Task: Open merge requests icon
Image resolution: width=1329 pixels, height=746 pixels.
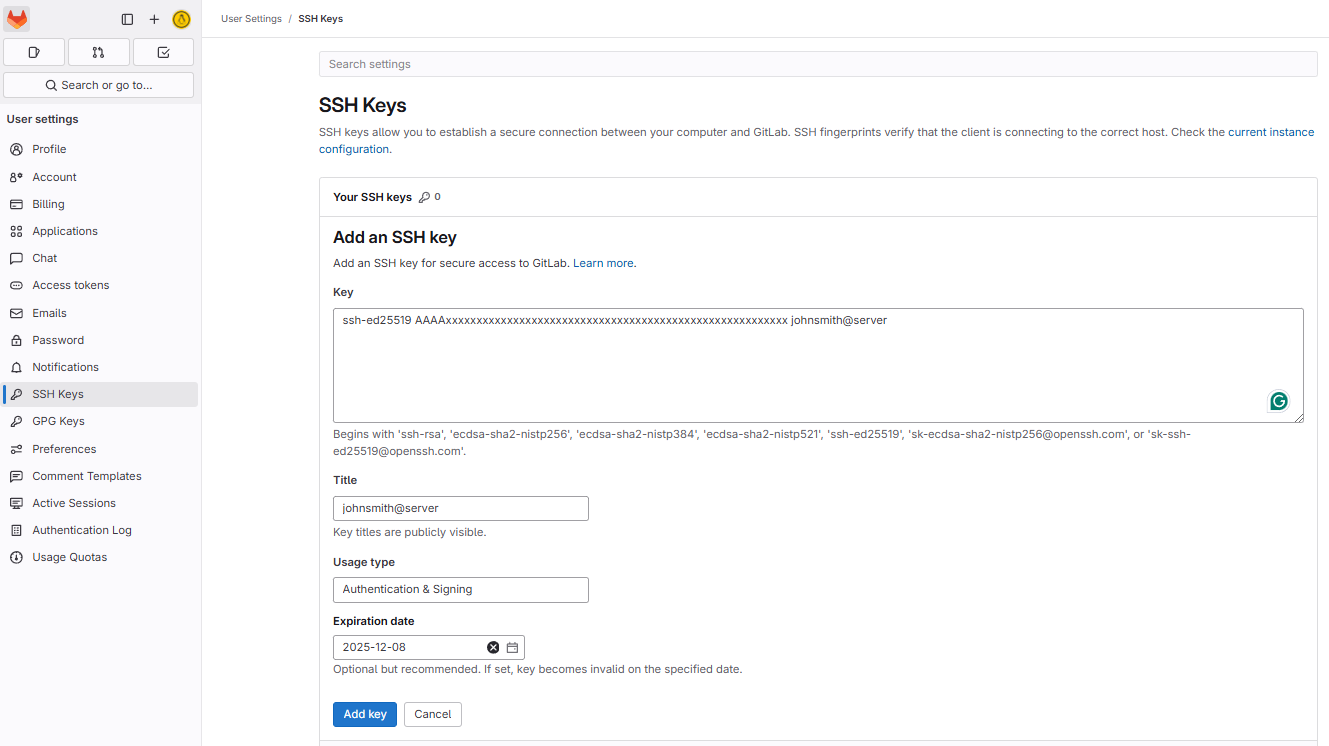Action: coord(99,52)
